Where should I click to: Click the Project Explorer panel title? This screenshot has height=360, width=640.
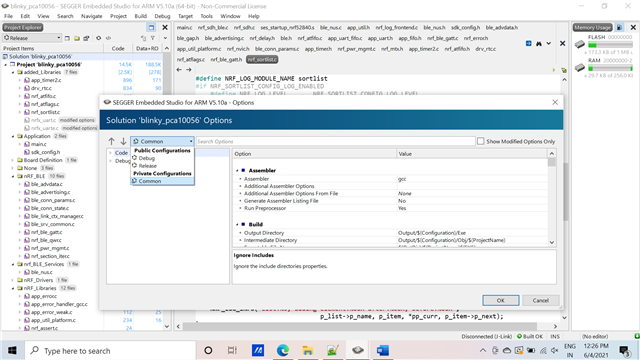pos(23,27)
